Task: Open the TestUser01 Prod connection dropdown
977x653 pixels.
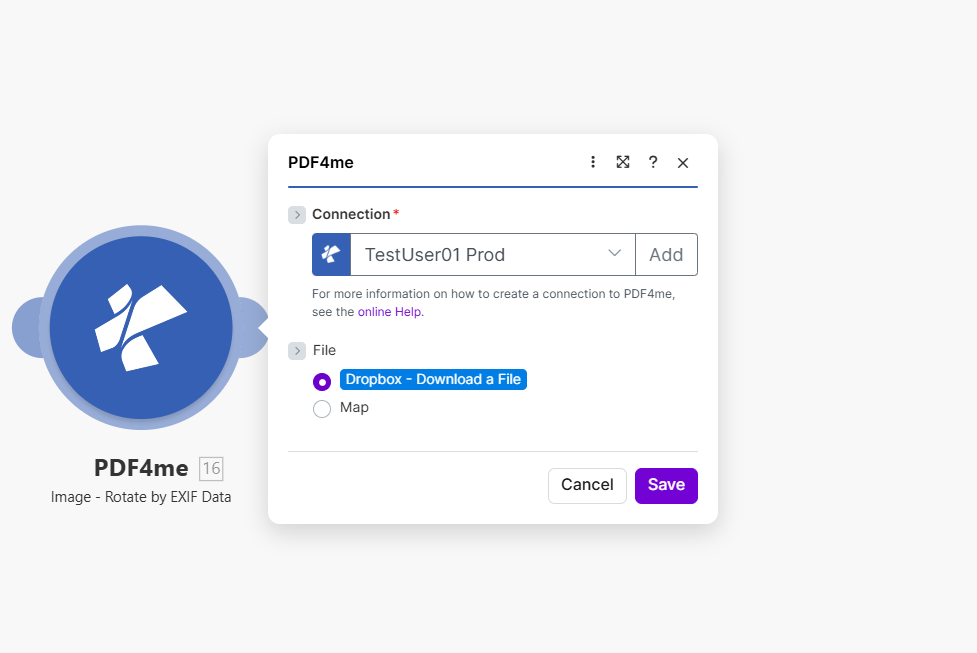Action: coord(492,255)
